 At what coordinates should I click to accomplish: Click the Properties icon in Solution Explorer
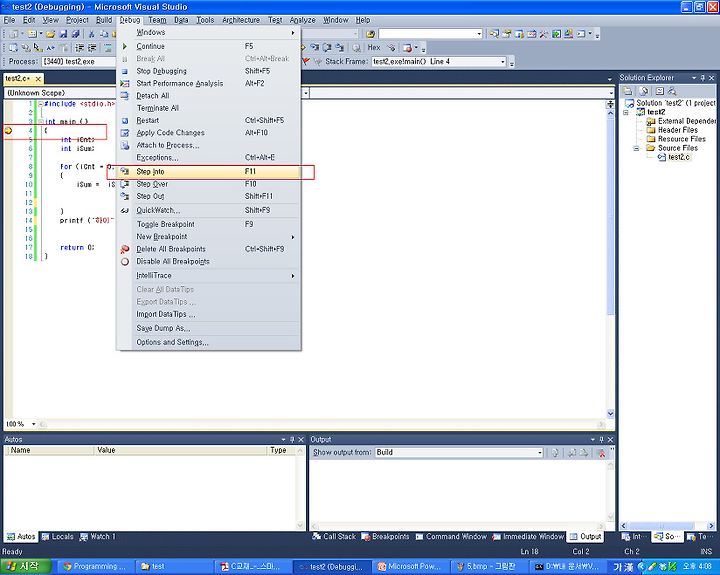click(x=628, y=91)
